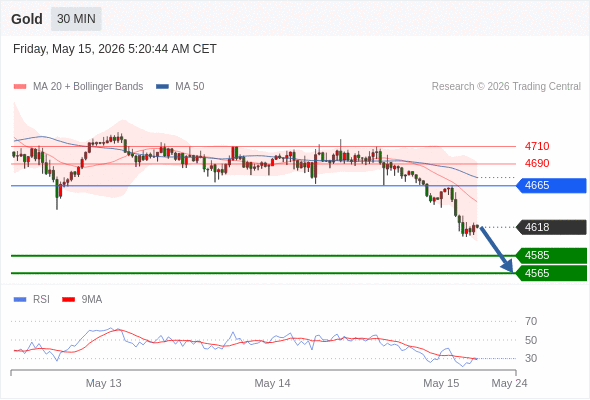Click the 4690 resistance level label
This screenshot has height=400, width=590.
pos(537,163)
